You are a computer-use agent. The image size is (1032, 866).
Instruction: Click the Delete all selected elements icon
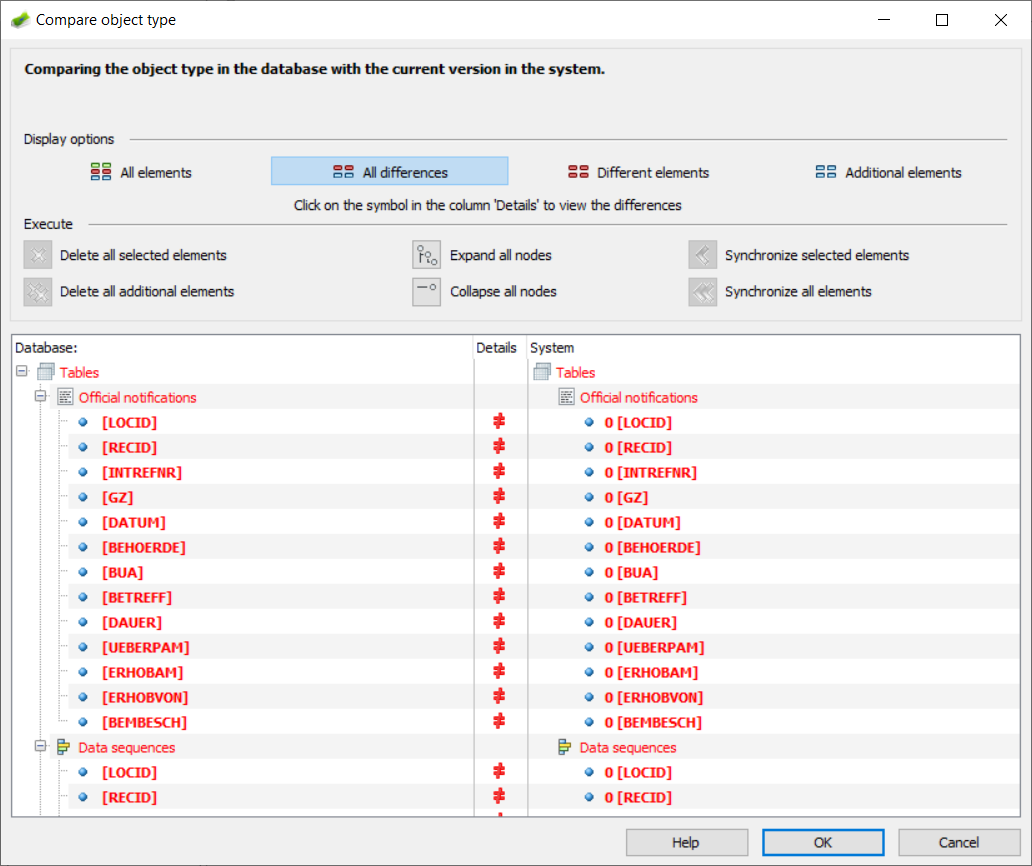click(37, 254)
